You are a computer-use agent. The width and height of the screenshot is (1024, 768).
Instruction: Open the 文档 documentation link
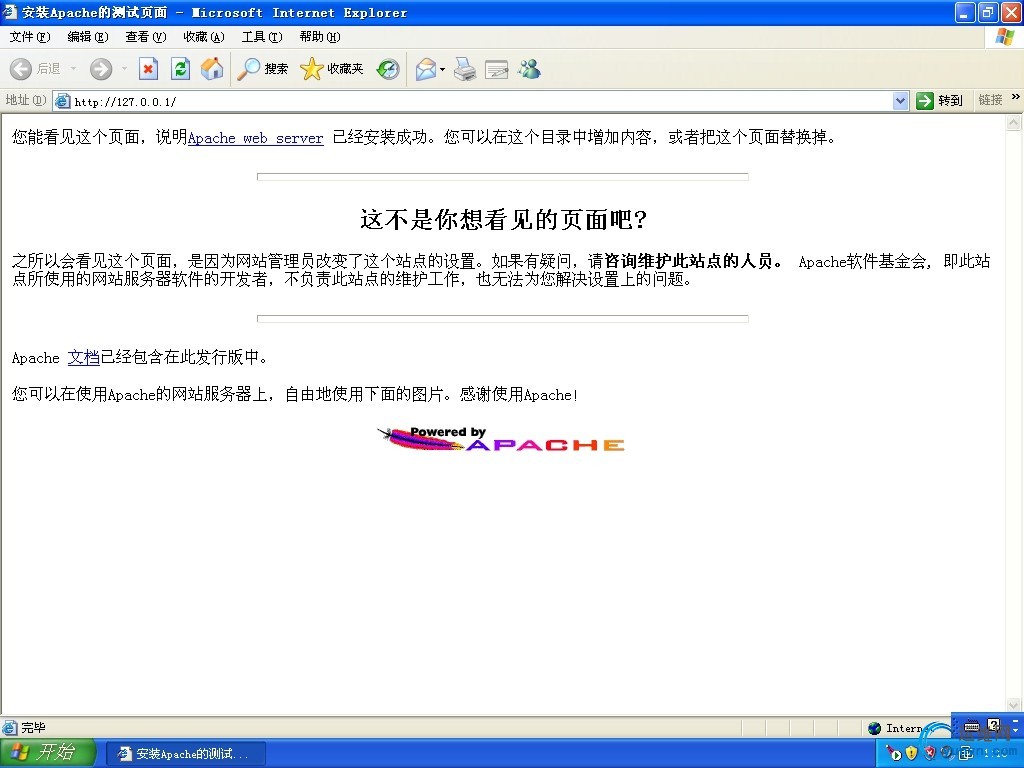[84, 357]
